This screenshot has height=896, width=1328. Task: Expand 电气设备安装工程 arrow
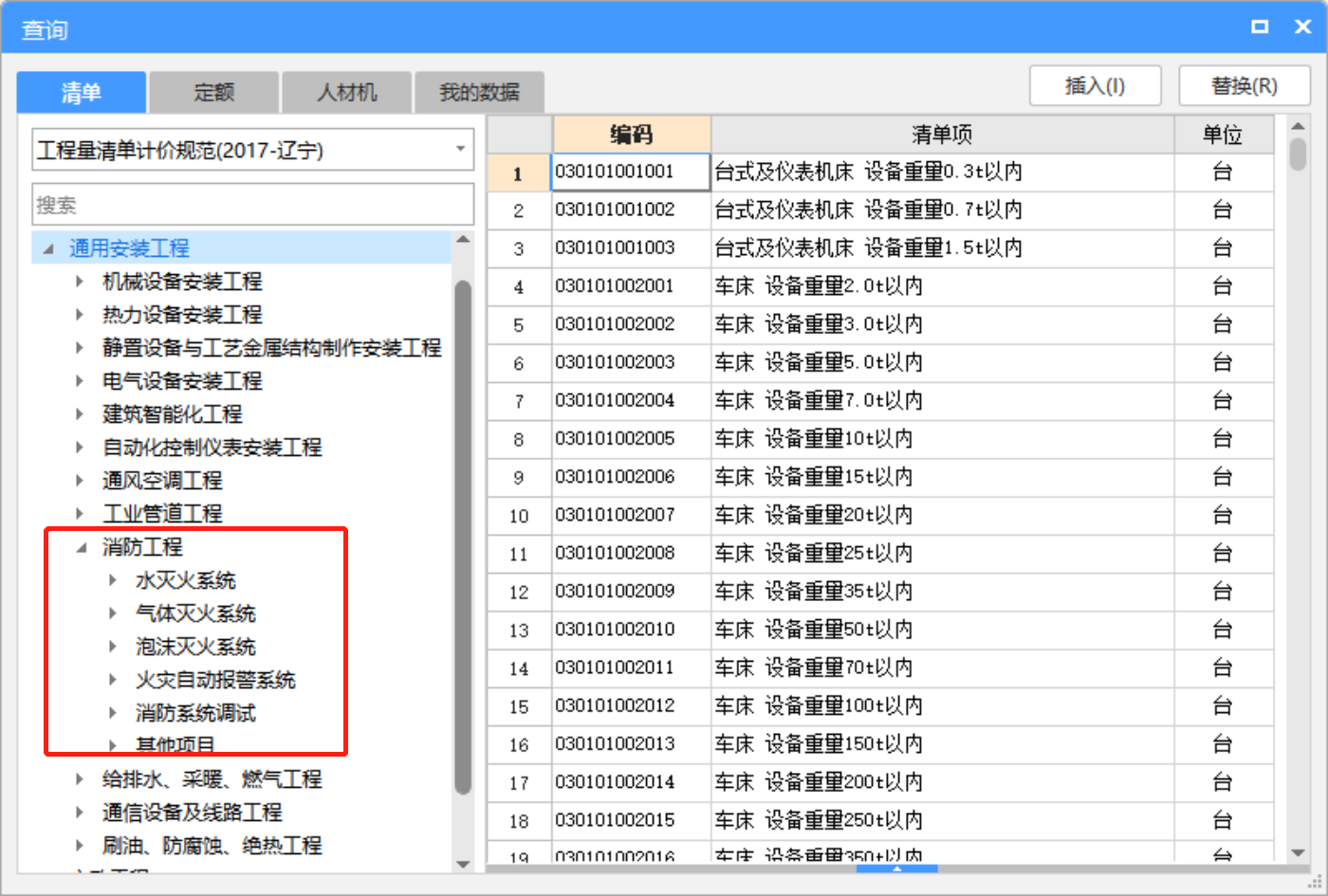(81, 381)
